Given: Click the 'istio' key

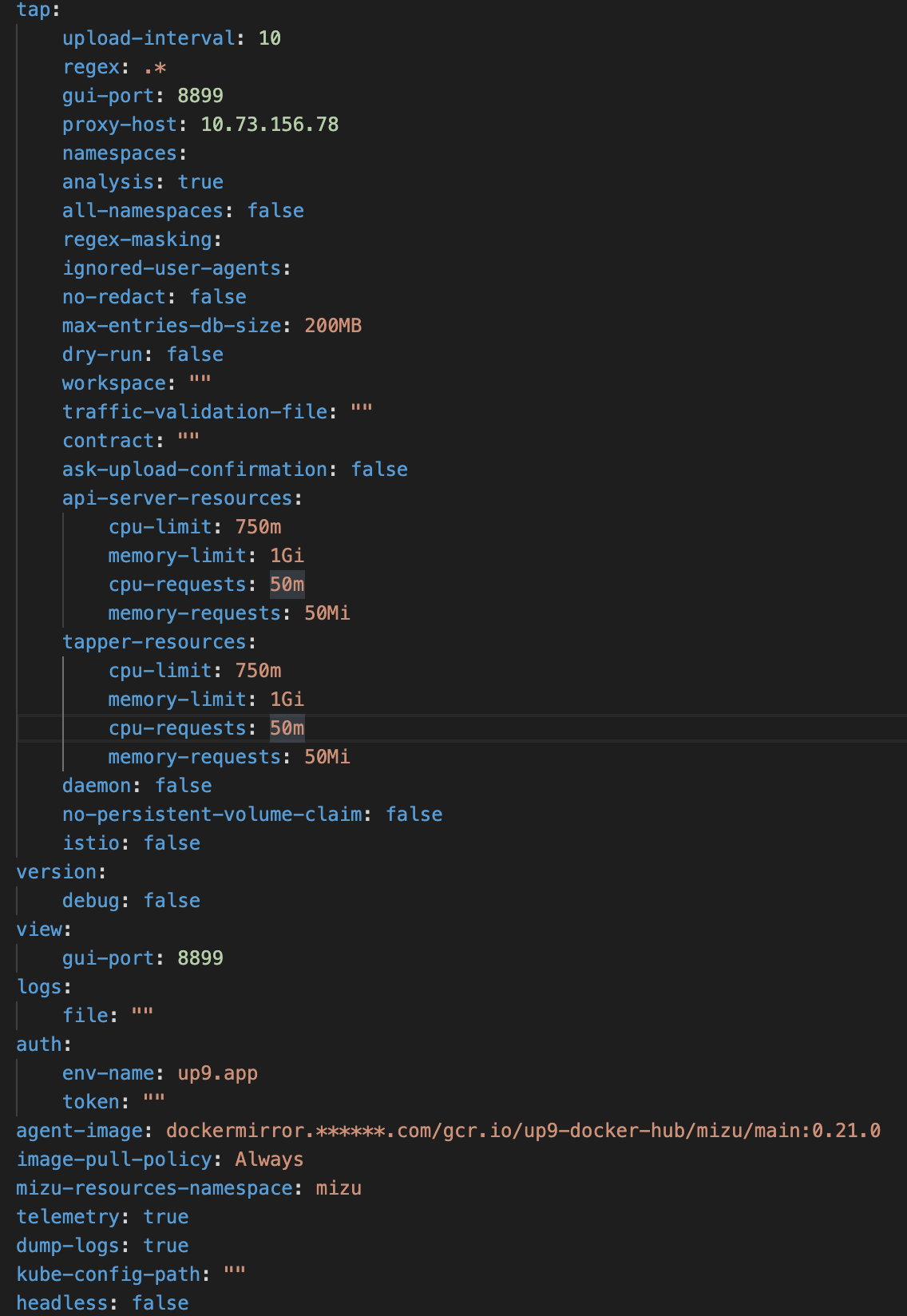Looking at the screenshot, I should pyautogui.click(x=91, y=843).
